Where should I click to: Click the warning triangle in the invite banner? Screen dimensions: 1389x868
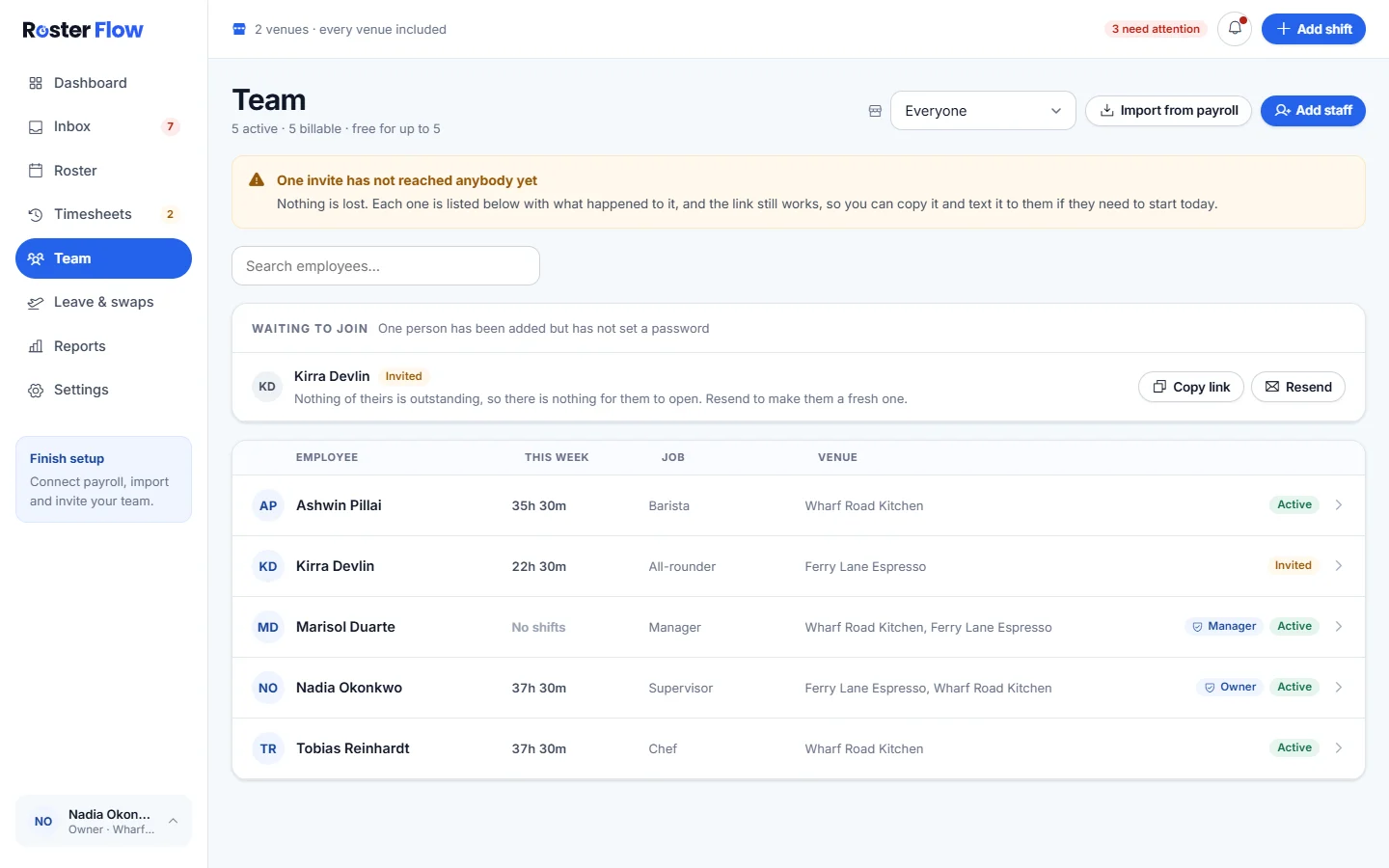click(x=257, y=179)
